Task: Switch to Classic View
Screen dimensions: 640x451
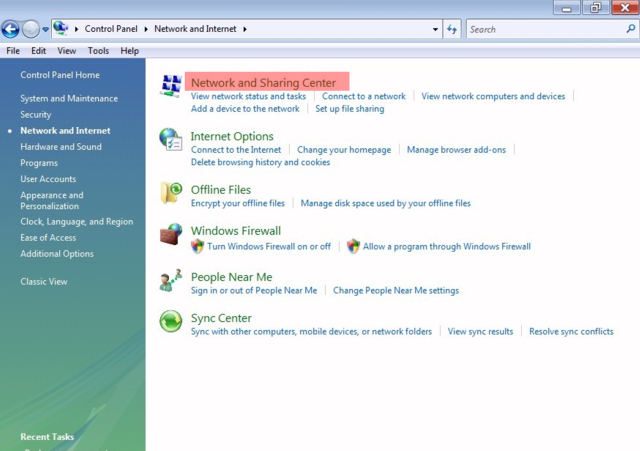Action: pyautogui.click(x=44, y=282)
